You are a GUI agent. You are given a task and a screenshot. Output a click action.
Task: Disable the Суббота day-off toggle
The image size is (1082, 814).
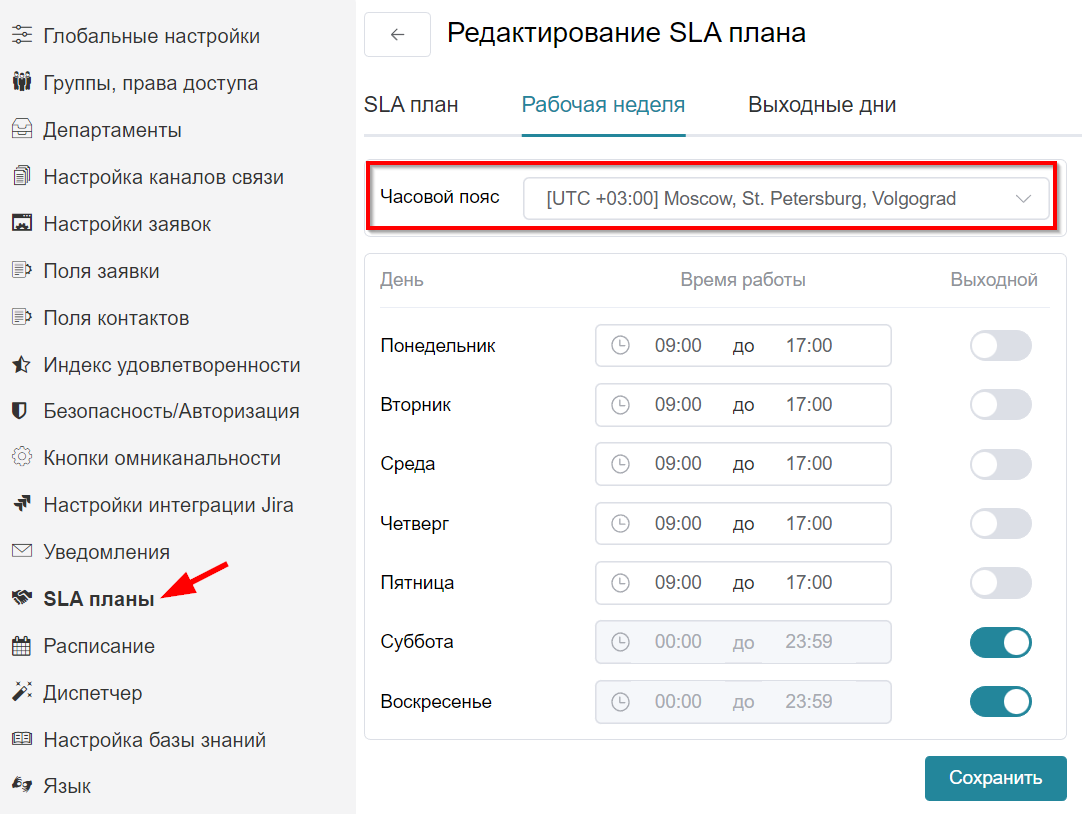click(1001, 642)
